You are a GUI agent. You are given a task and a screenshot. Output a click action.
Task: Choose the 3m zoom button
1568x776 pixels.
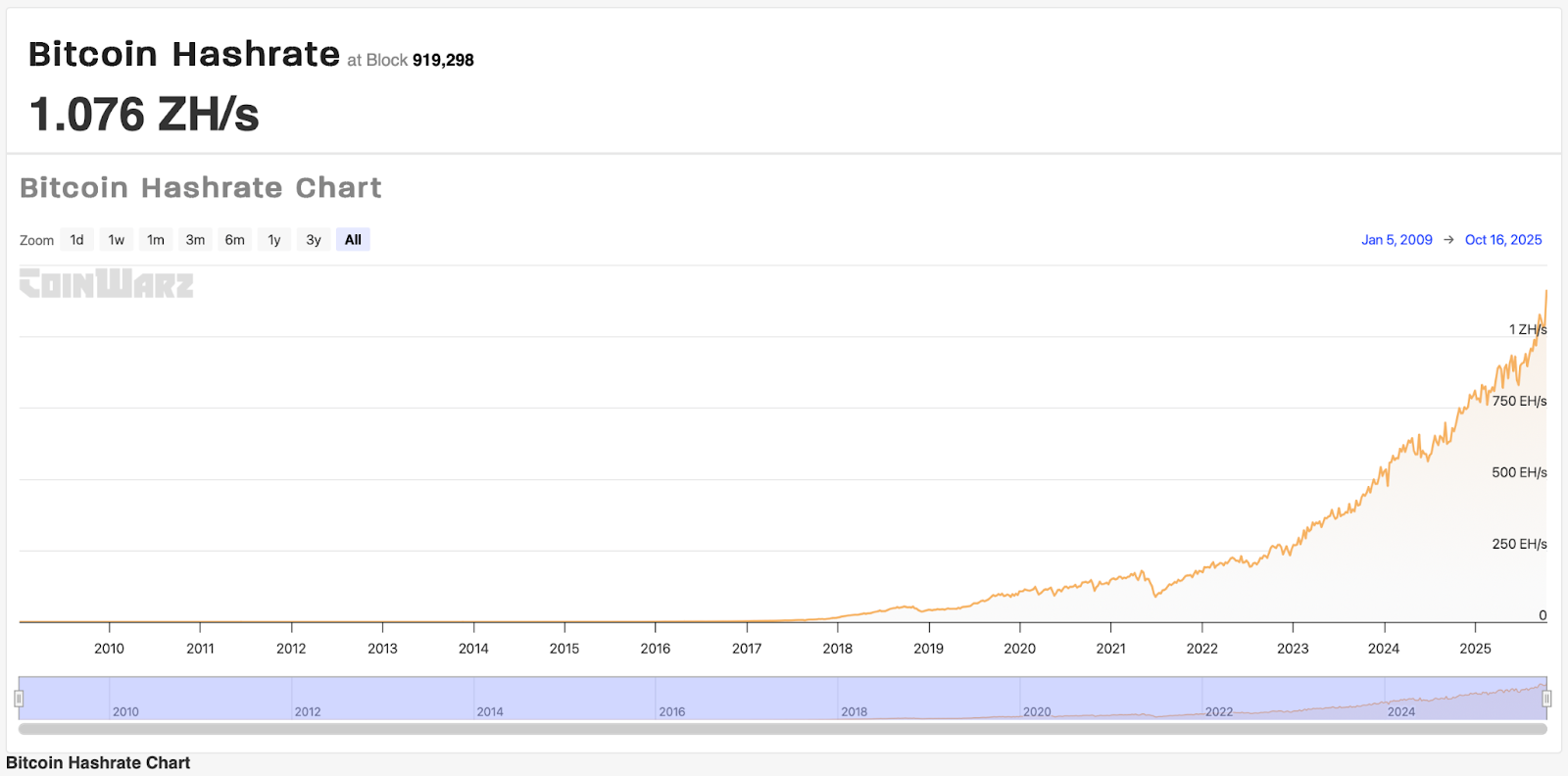point(196,240)
